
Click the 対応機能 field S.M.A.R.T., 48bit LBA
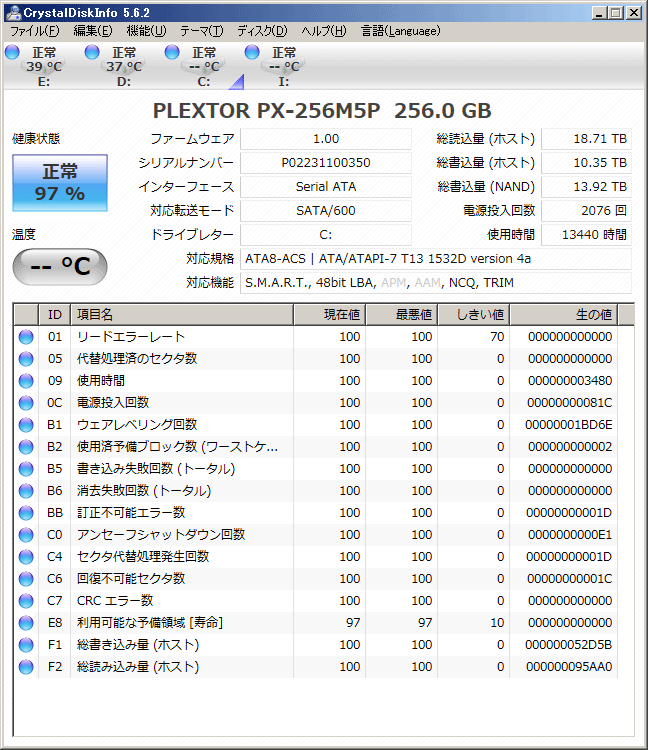click(x=436, y=283)
